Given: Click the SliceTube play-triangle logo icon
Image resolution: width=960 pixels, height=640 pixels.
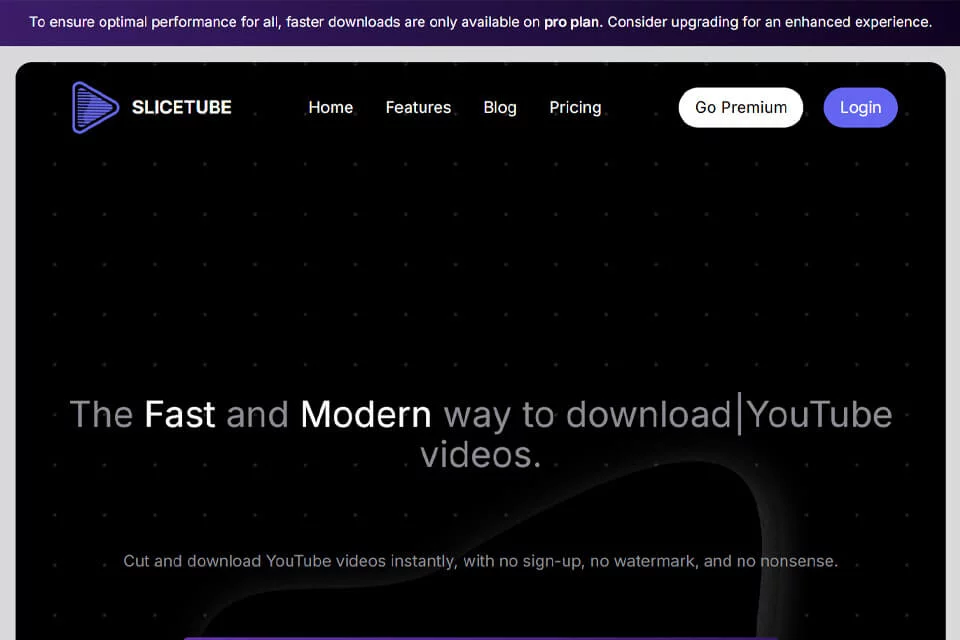Looking at the screenshot, I should pos(95,107).
